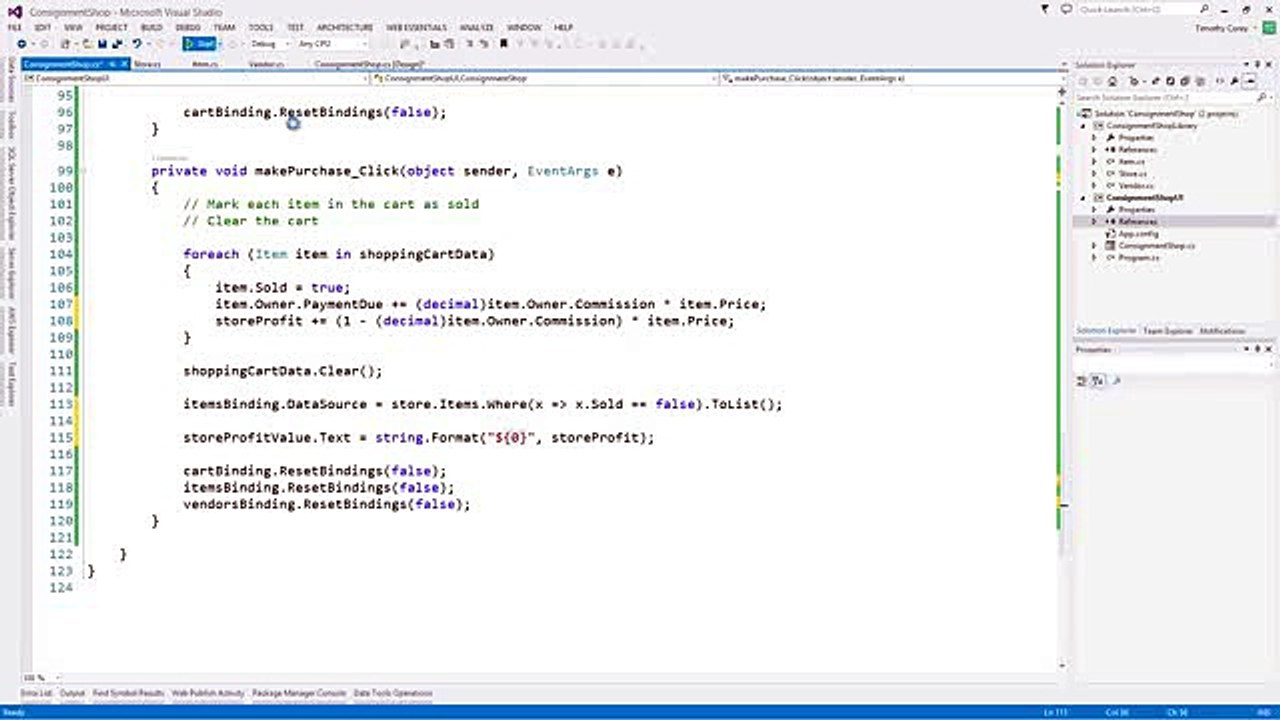The height and width of the screenshot is (720, 1280).
Task: Open the BUILD menu
Action: (x=151, y=28)
